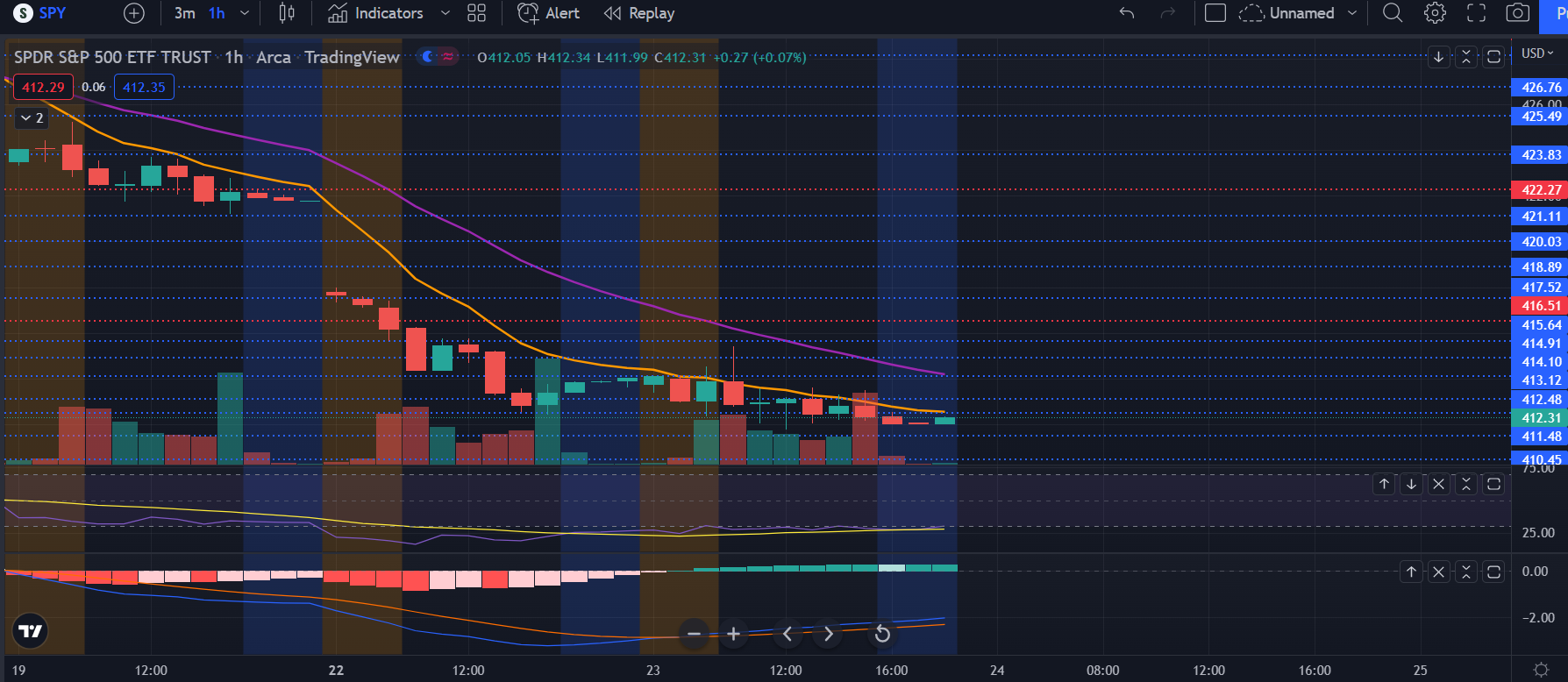Open the SPY symbol search
Image resolution: width=1568 pixels, height=682 pixels.
coord(41,13)
